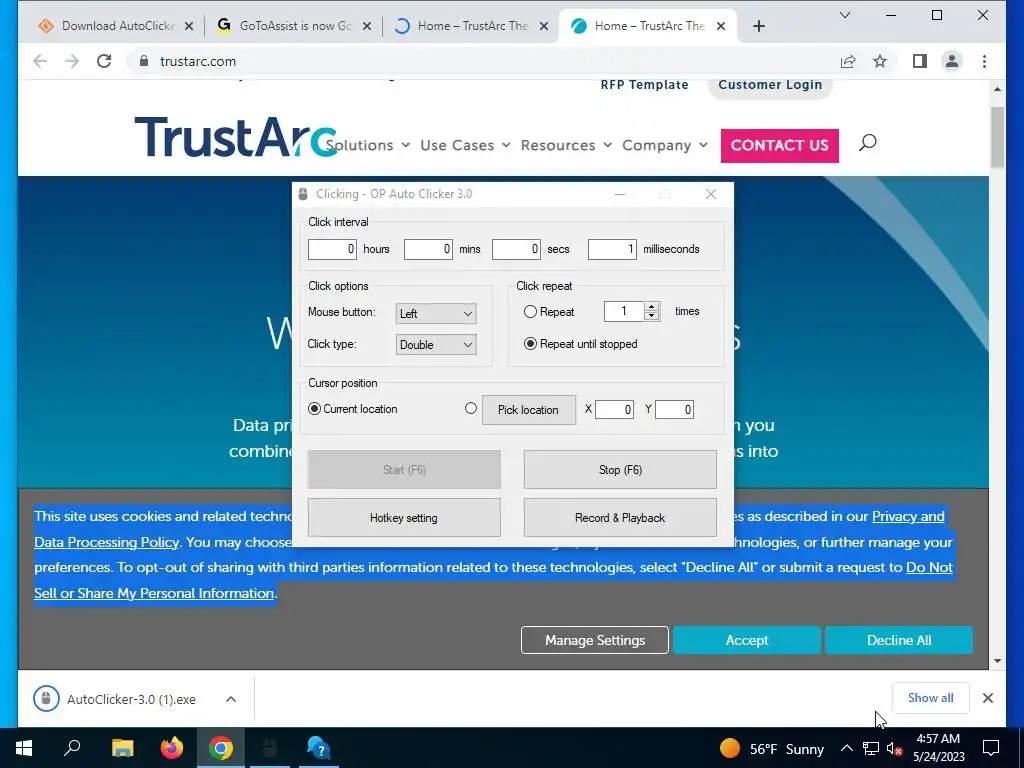Show hidden system tray icons

[x=846, y=748]
